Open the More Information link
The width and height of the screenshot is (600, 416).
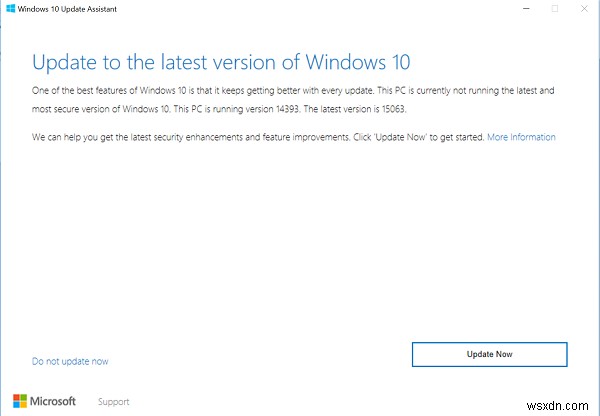coord(521,137)
